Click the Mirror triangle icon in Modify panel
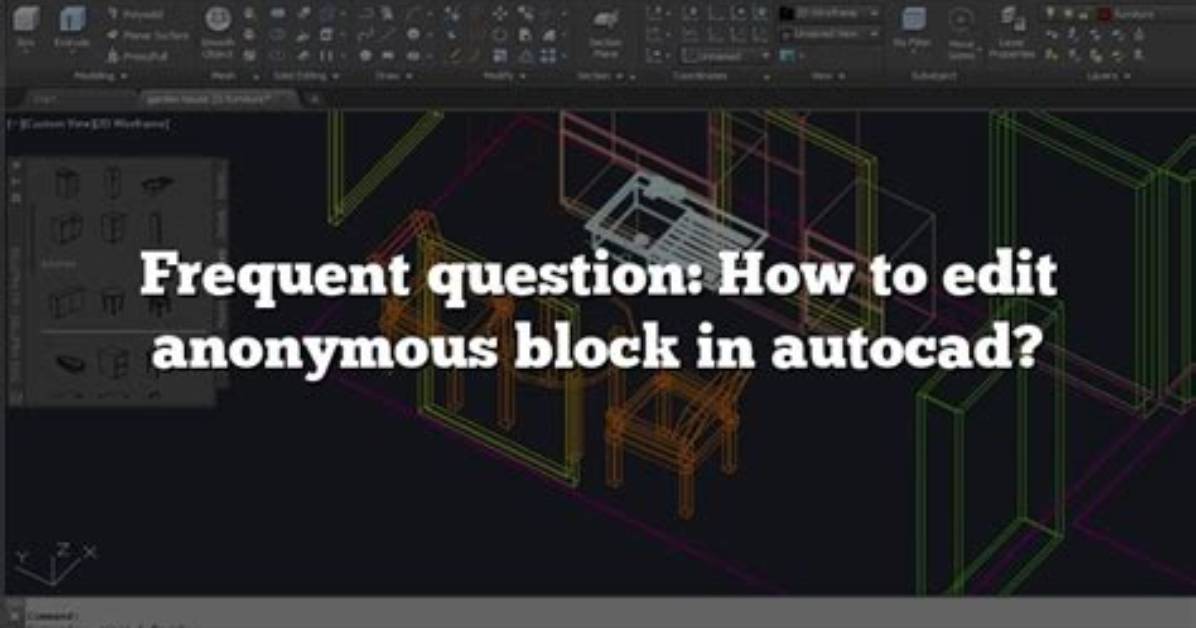 click(x=526, y=56)
